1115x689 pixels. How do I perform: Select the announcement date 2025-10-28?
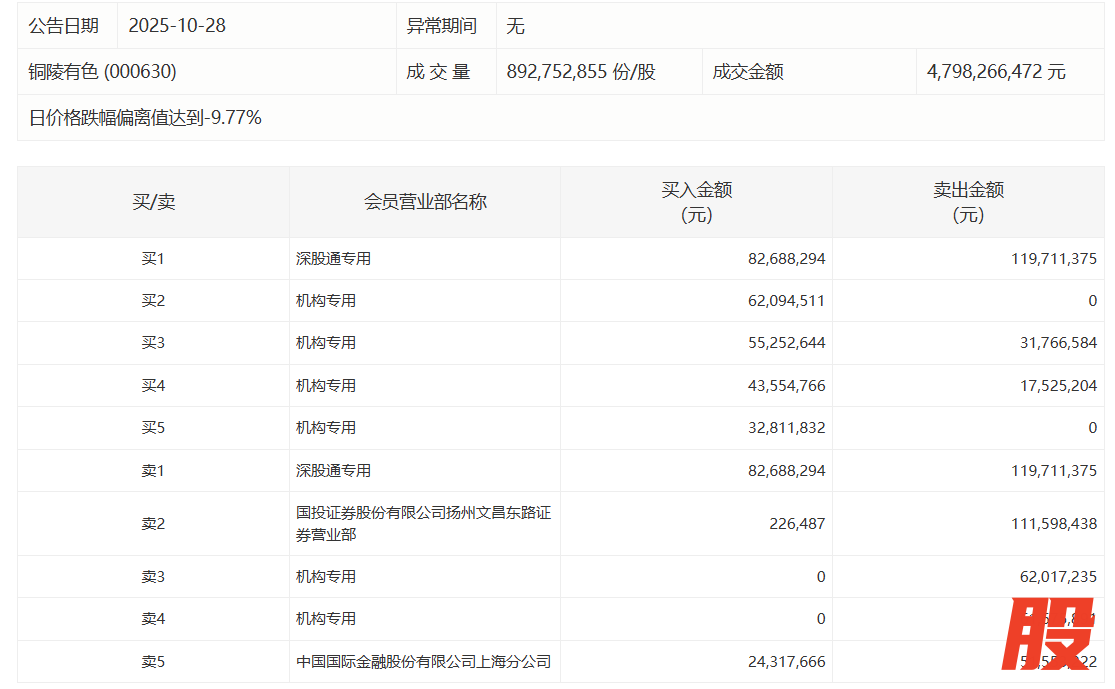tap(177, 26)
